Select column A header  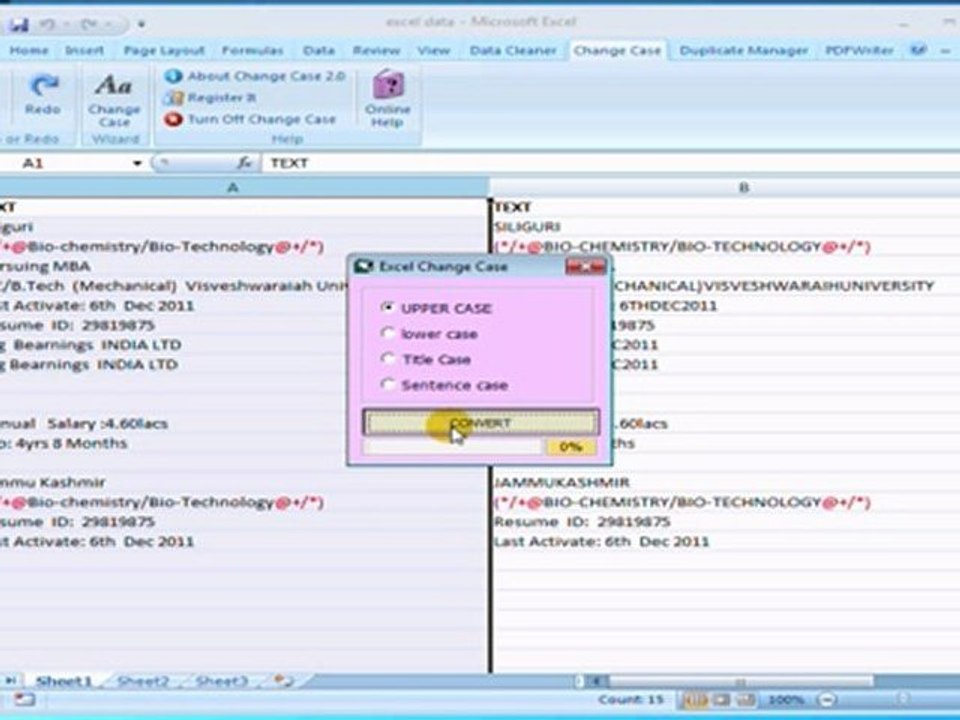233,187
